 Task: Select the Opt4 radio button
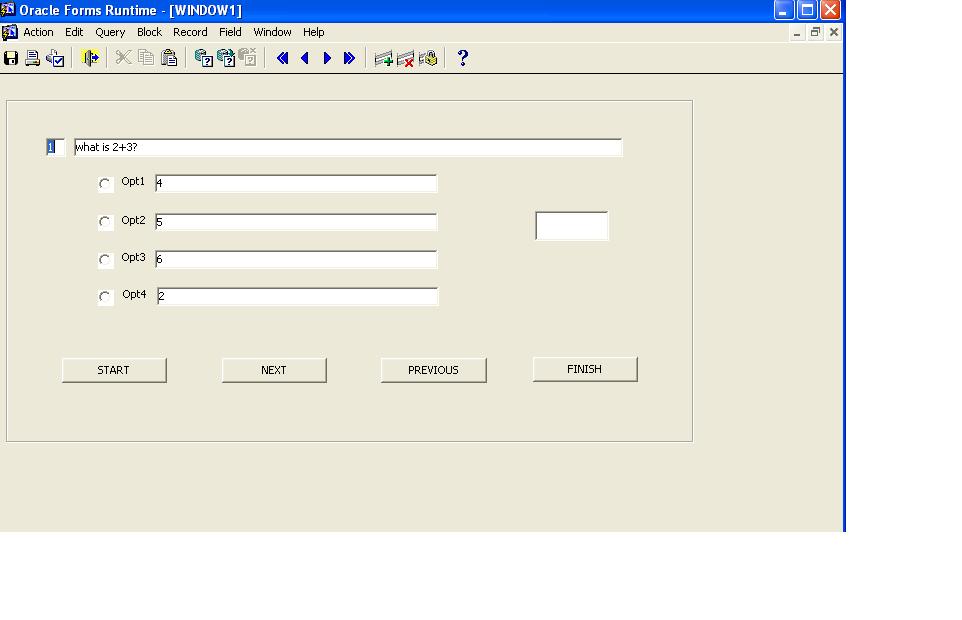[x=105, y=297]
